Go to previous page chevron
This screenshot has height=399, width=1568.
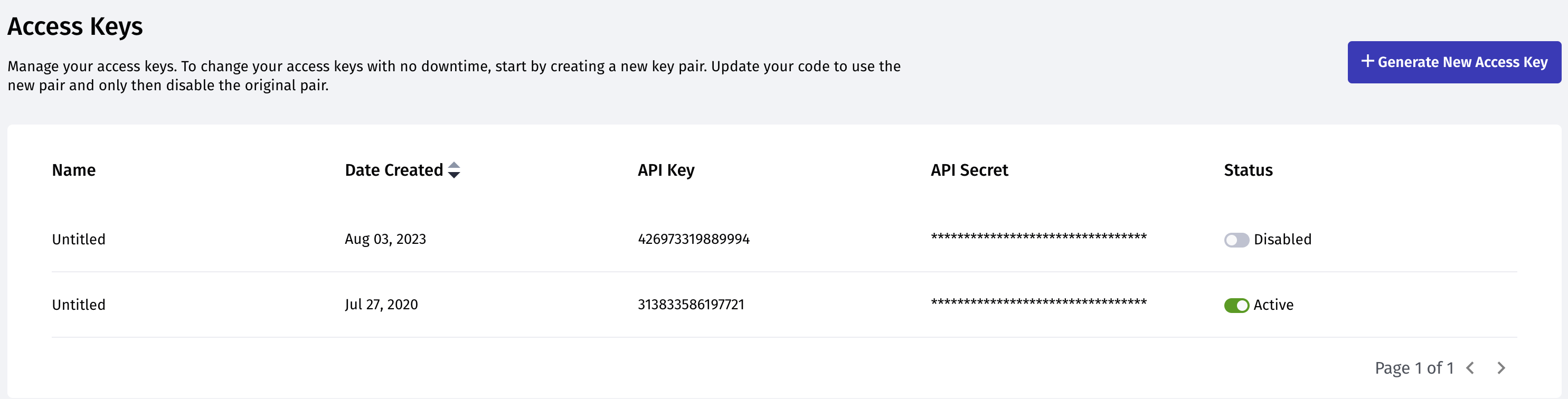click(x=1471, y=368)
